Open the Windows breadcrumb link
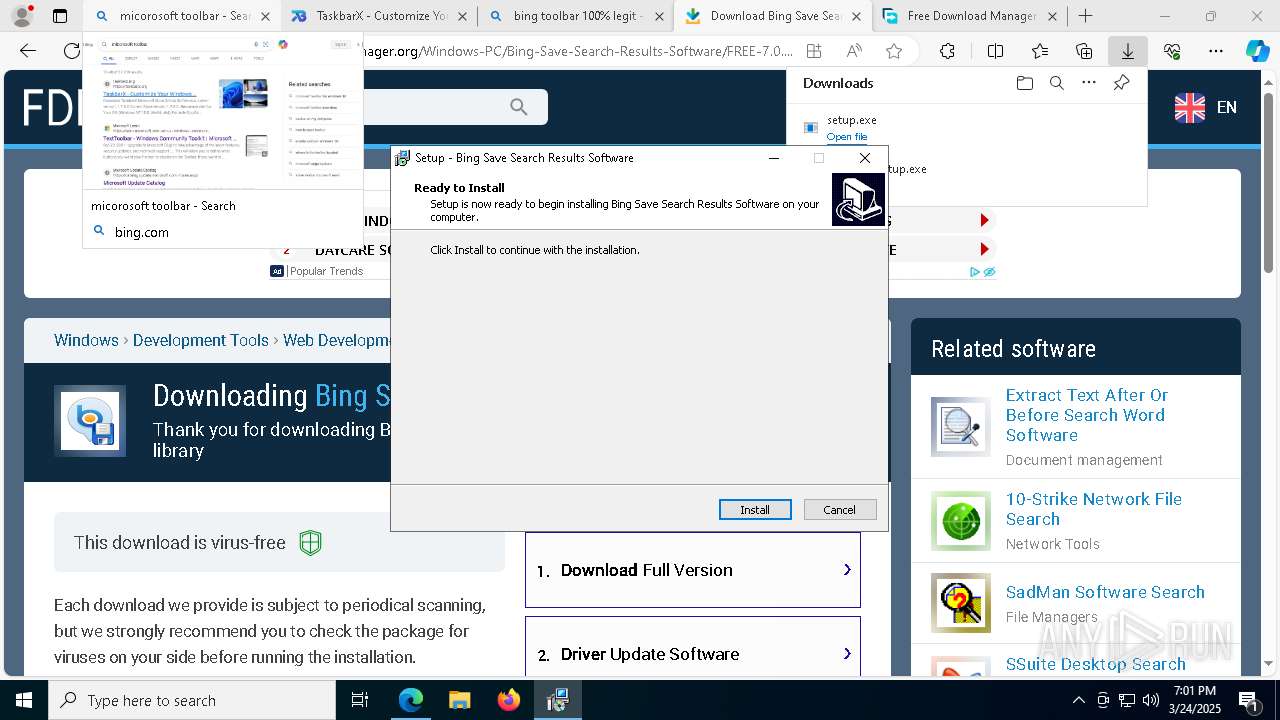The height and width of the screenshot is (720, 1280). click(x=86, y=340)
